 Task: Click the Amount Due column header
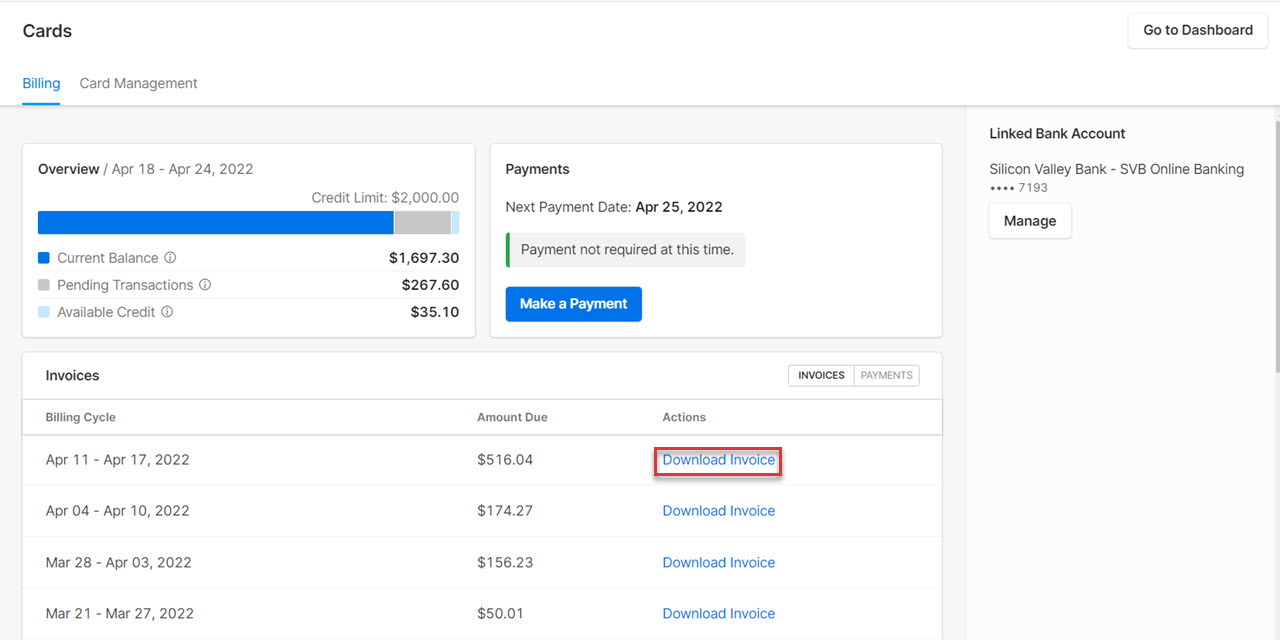[x=512, y=417]
